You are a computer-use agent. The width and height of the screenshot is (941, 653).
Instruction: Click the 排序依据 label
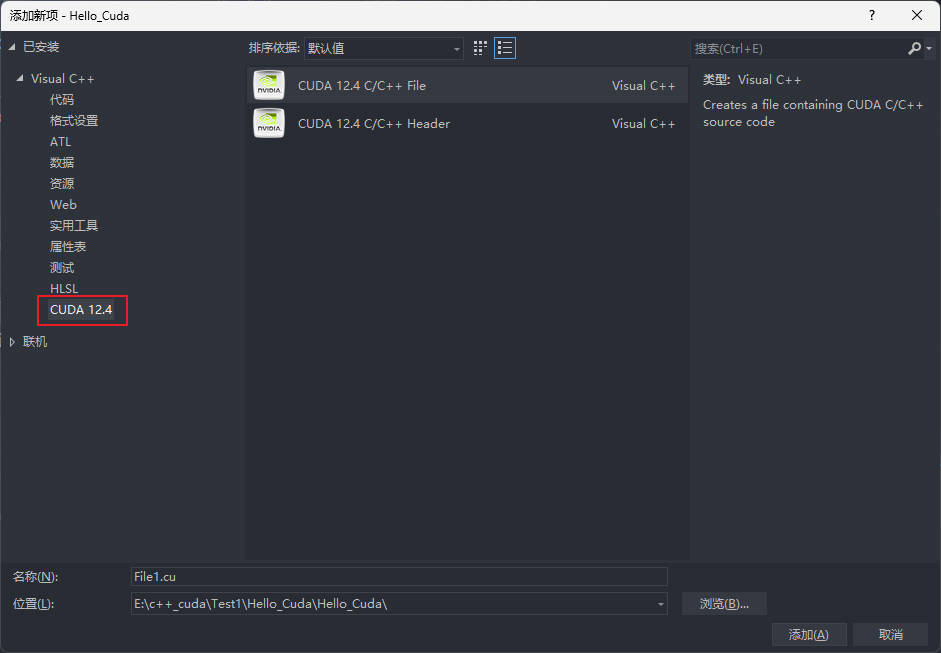click(274, 48)
